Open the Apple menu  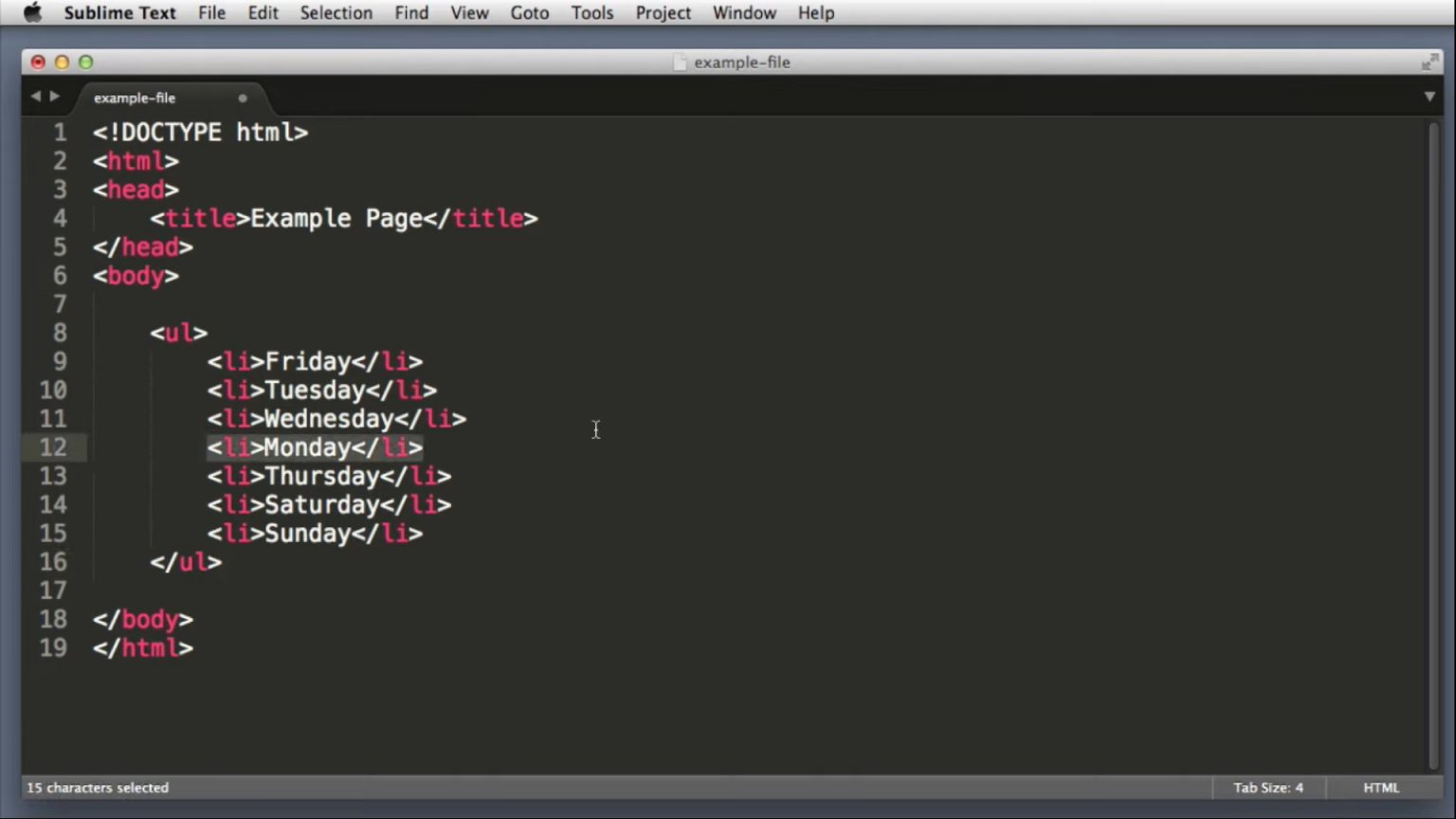point(31,12)
